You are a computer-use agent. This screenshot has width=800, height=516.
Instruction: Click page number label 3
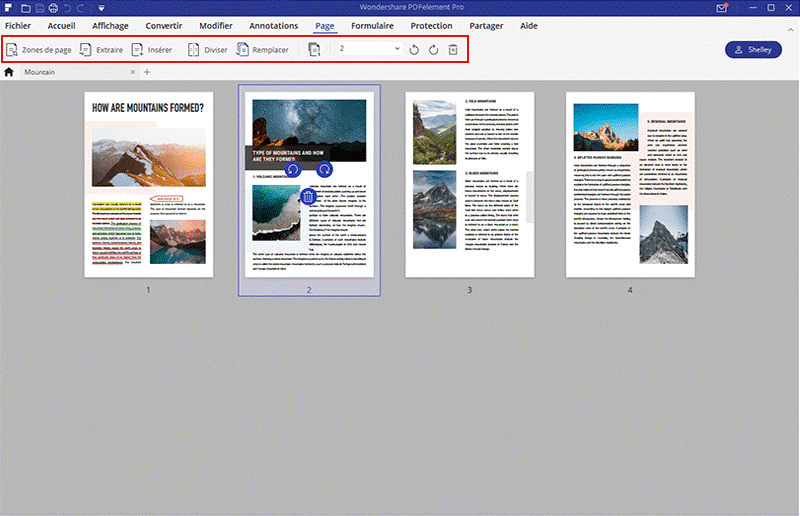pos(470,290)
